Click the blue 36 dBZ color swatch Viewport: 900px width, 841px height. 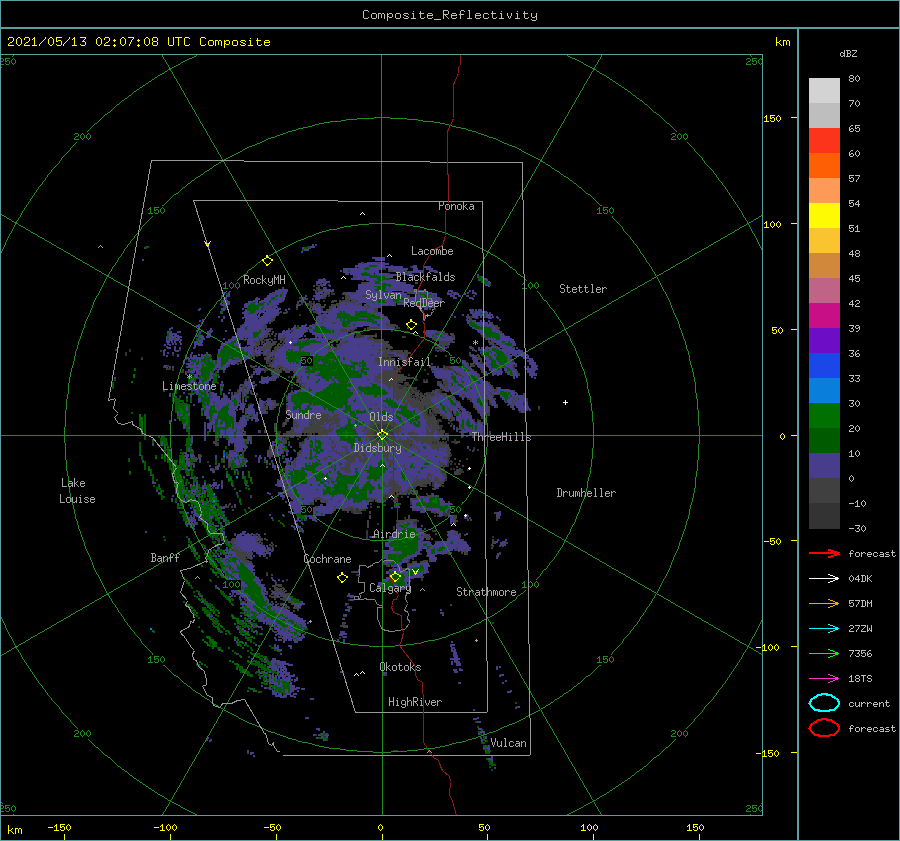pos(824,366)
